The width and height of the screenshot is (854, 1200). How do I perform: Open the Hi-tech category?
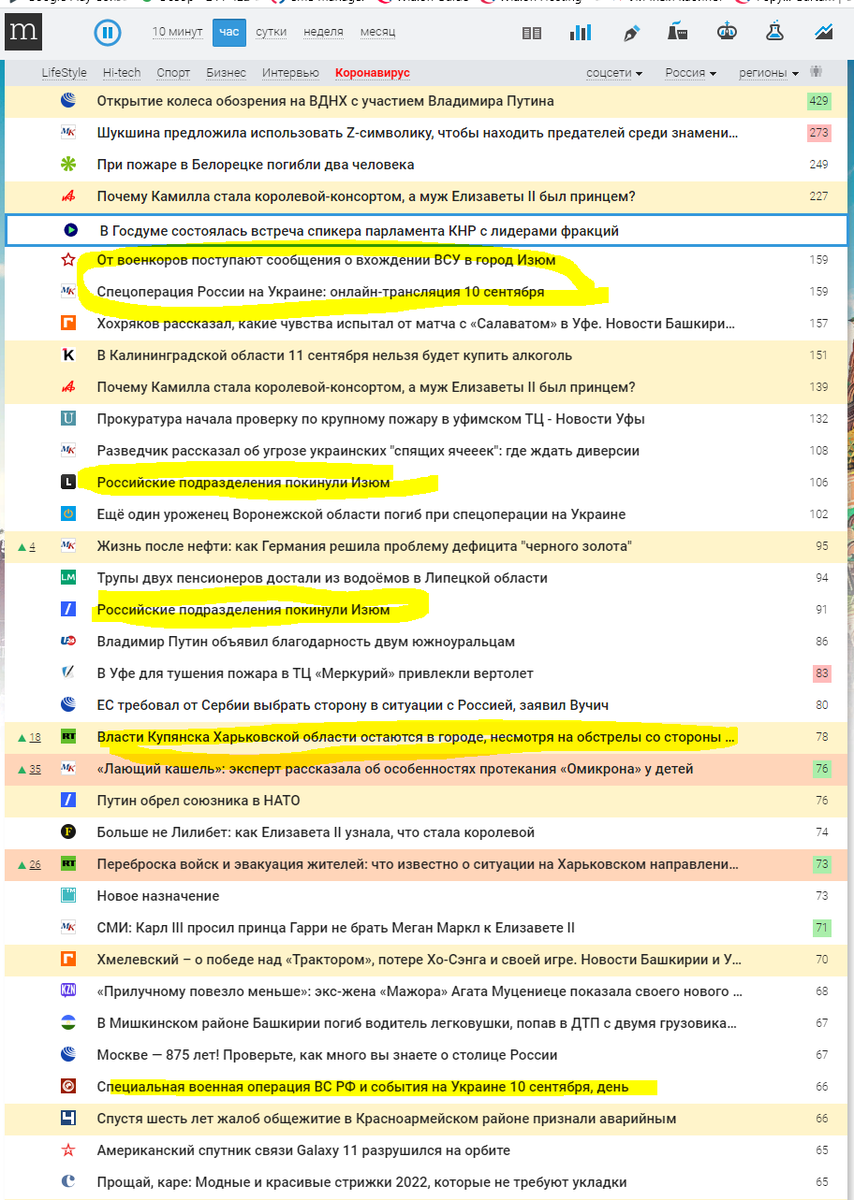pos(122,73)
